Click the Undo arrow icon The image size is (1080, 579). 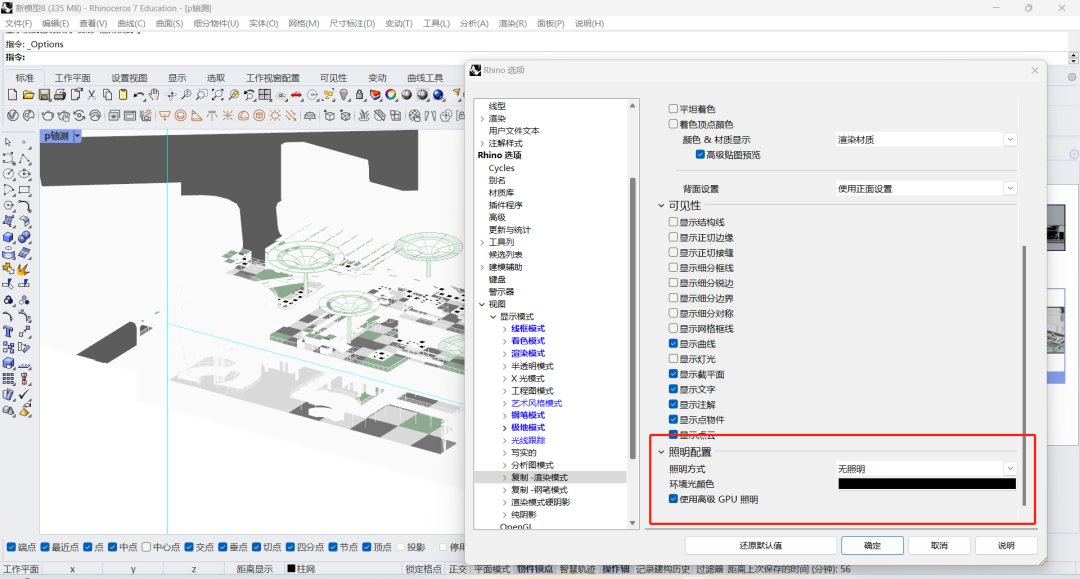point(139,95)
